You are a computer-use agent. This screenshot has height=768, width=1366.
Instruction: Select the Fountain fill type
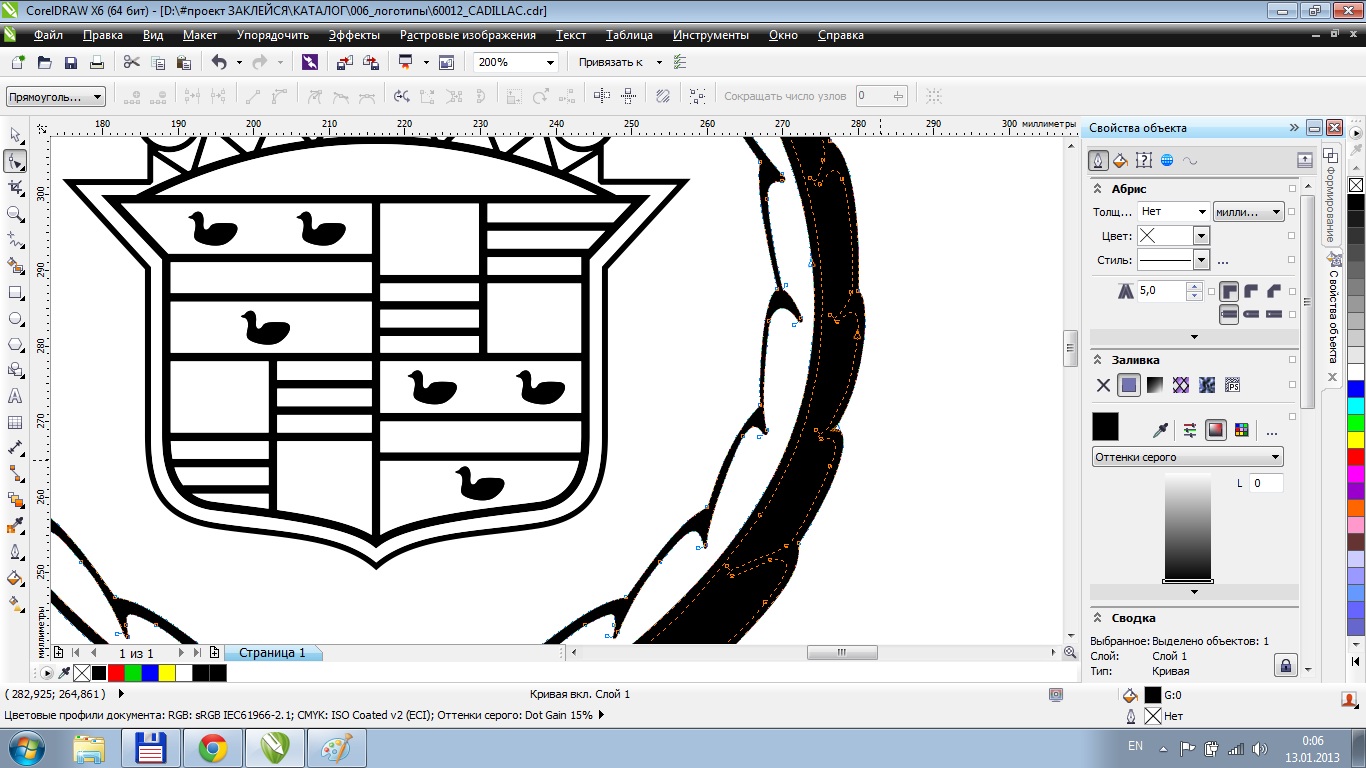coord(1155,385)
